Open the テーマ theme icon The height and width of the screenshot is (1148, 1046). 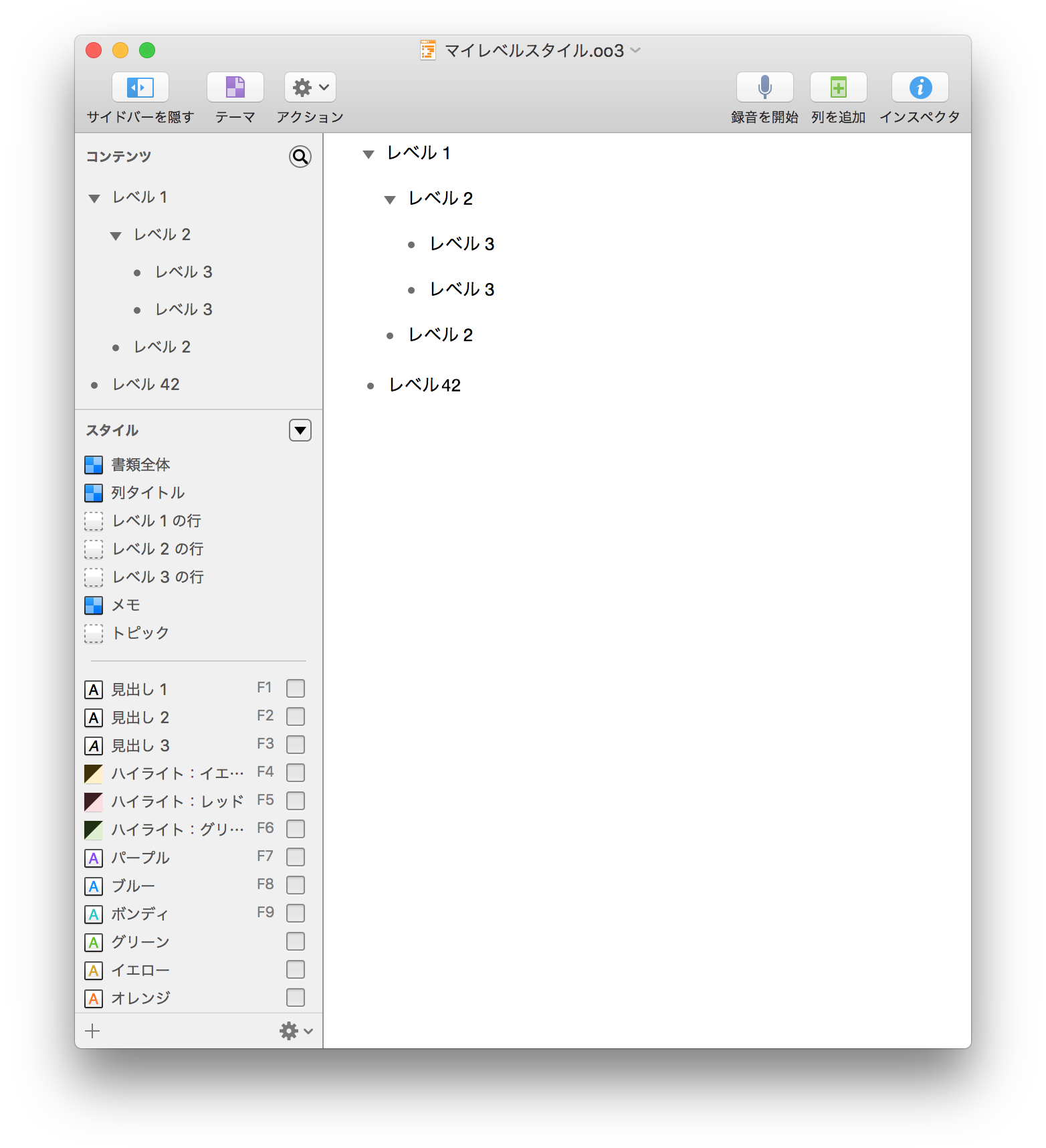(235, 88)
